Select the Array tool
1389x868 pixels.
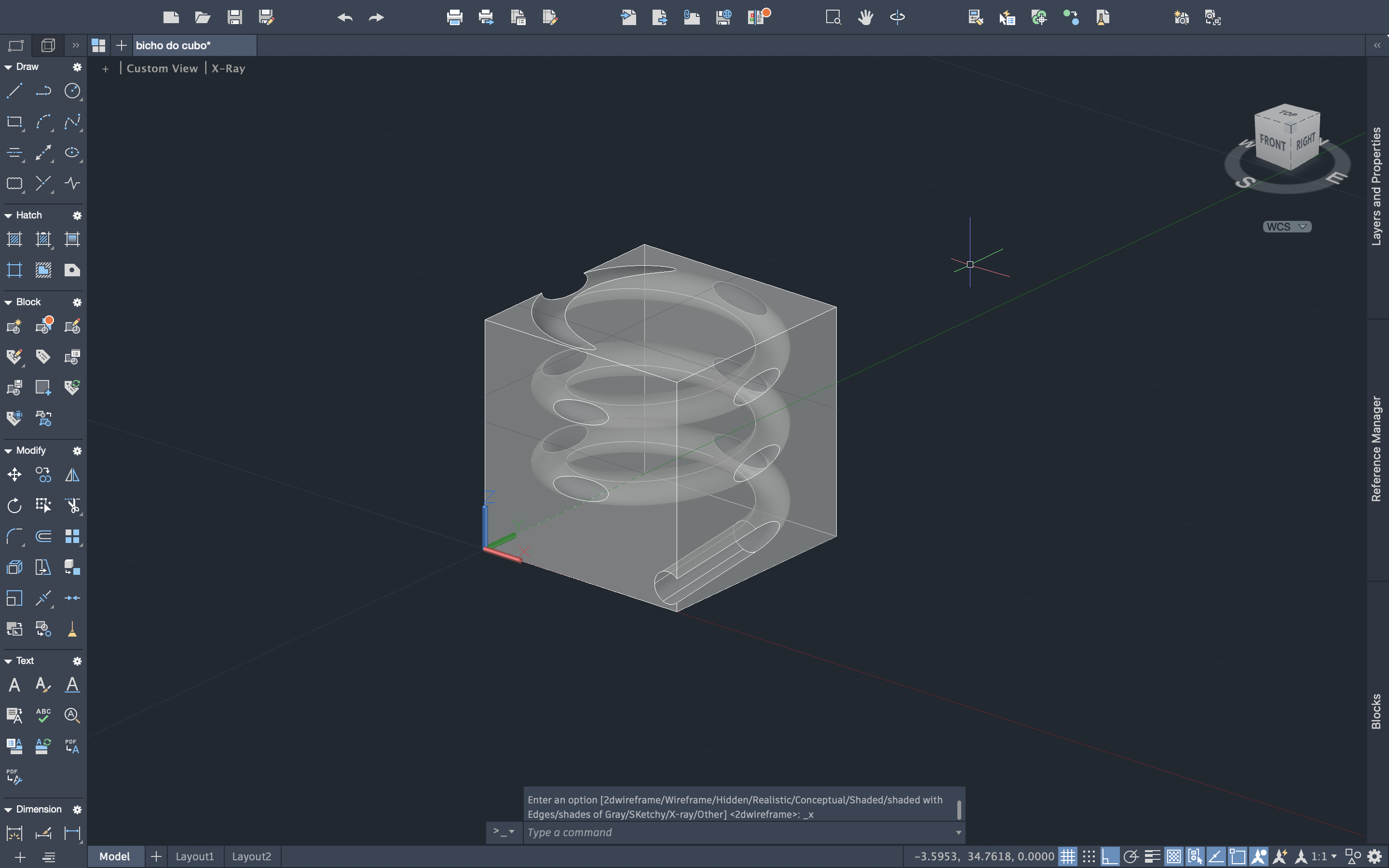[72, 536]
